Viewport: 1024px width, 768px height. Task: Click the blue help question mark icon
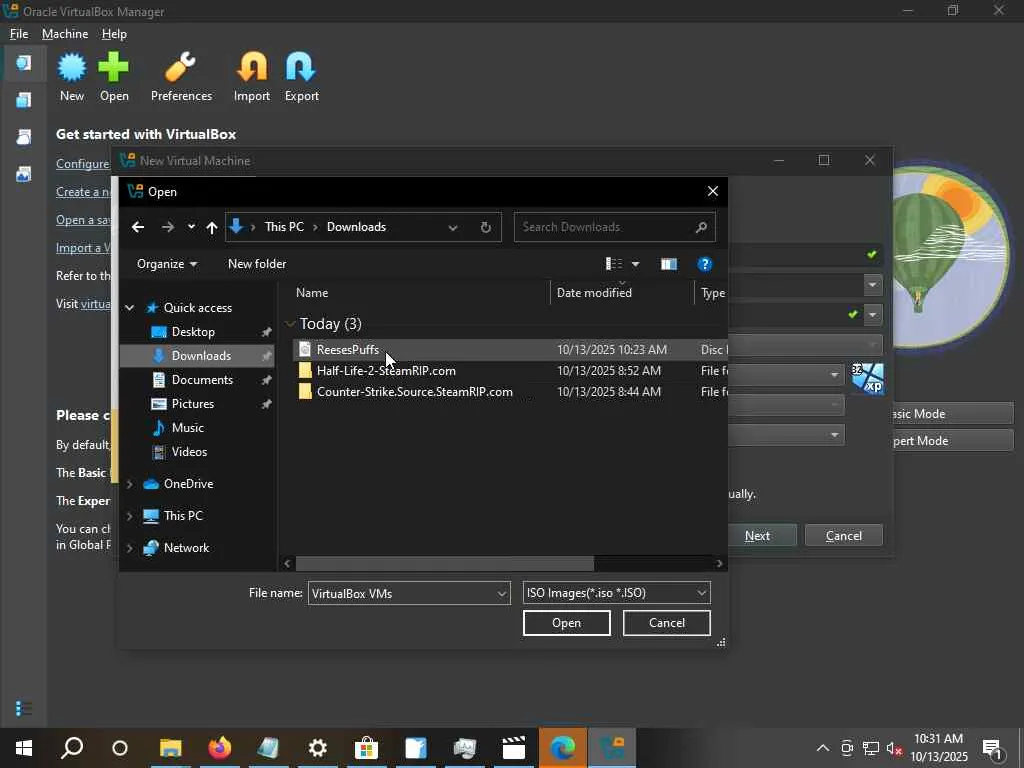[x=704, y=264]
